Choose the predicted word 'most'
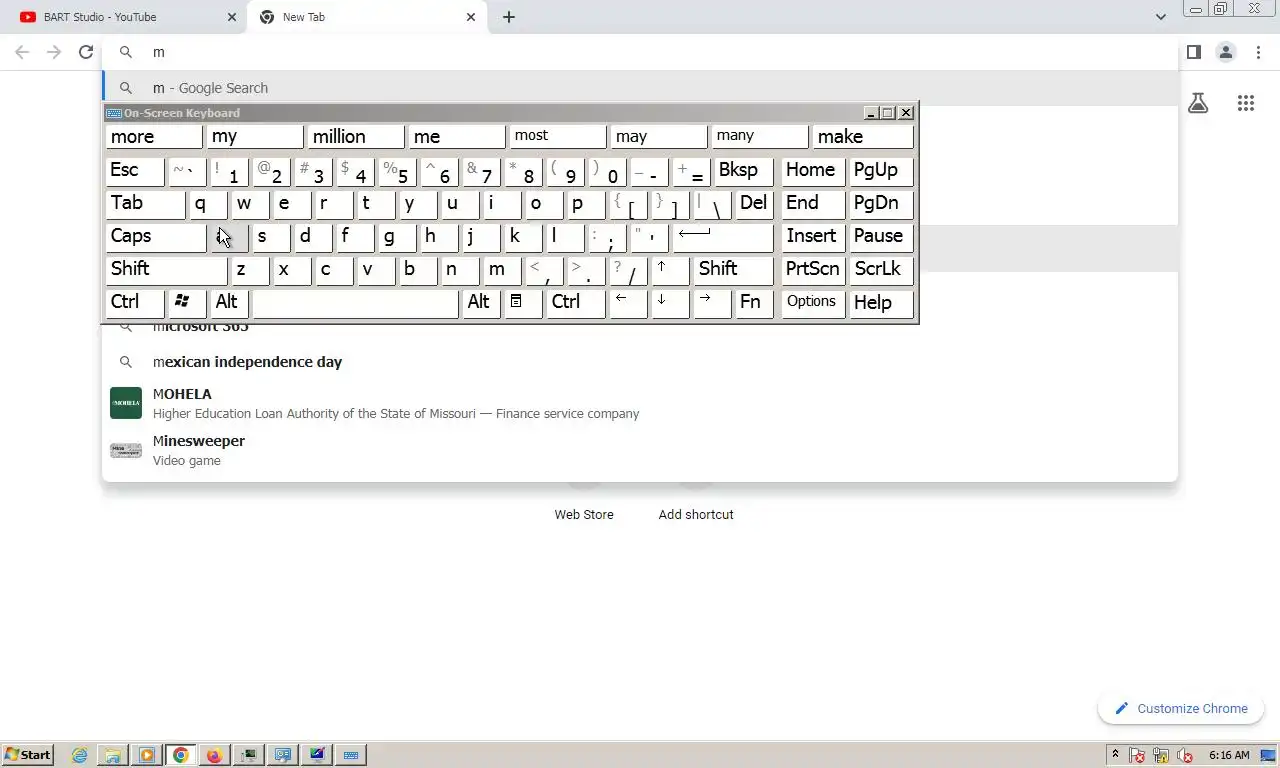The width and height of the screenshot is (1280, 768). pyautogui.click(x=558, y=137)
